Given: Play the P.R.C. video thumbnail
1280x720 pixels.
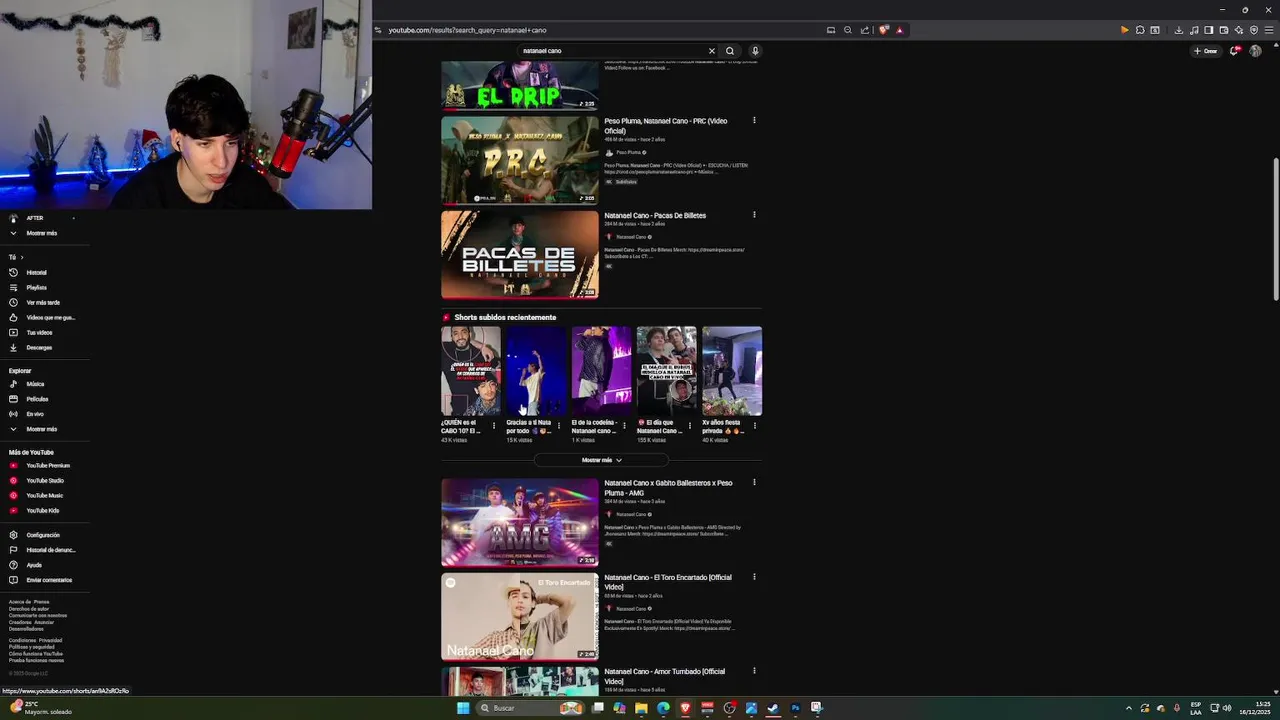Looking at the screenshot, I should pos(520,160).
